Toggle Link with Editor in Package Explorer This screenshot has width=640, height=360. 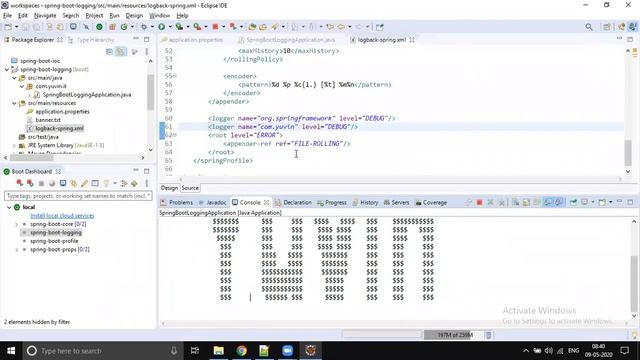(x=121, y=52)
